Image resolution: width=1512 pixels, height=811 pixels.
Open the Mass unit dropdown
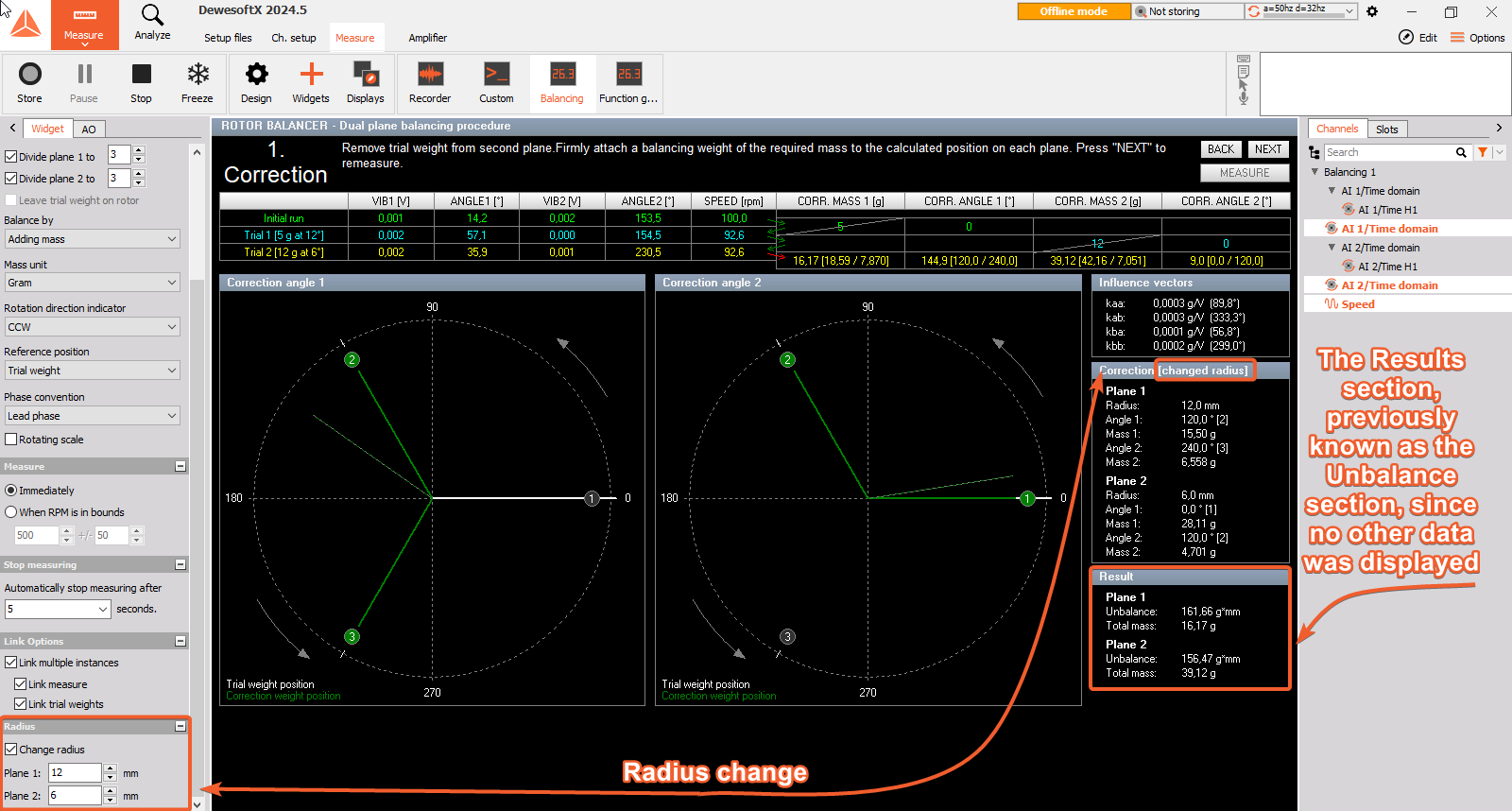click(92, 283)
